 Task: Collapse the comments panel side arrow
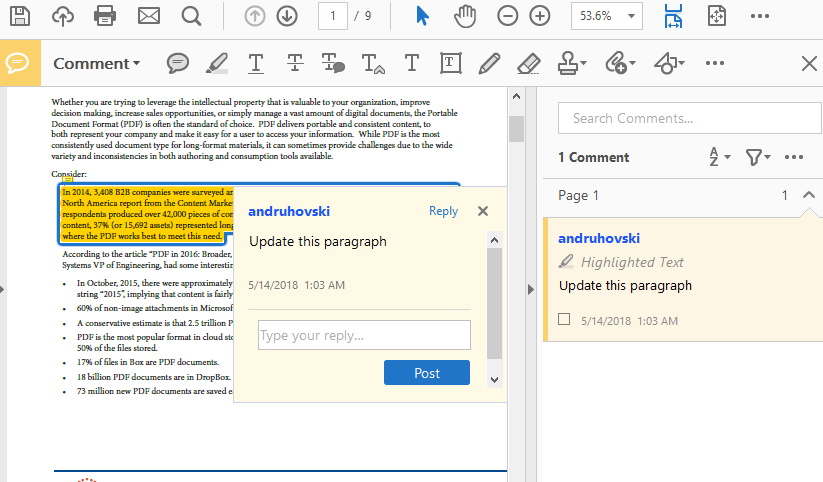pyautogui.click(x=531, y=289)
